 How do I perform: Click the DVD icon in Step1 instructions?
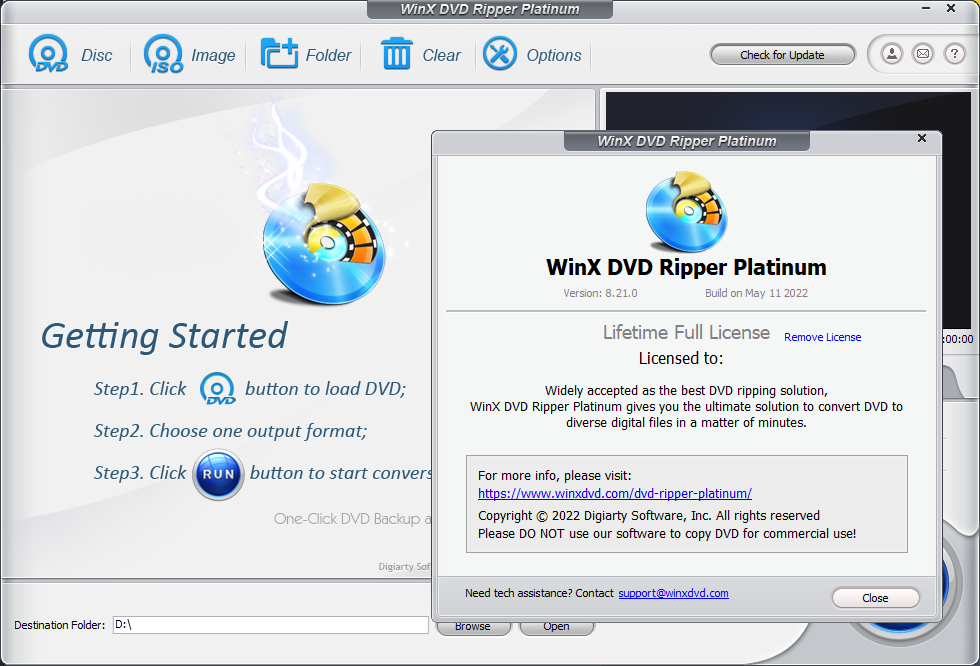[217, 389]
